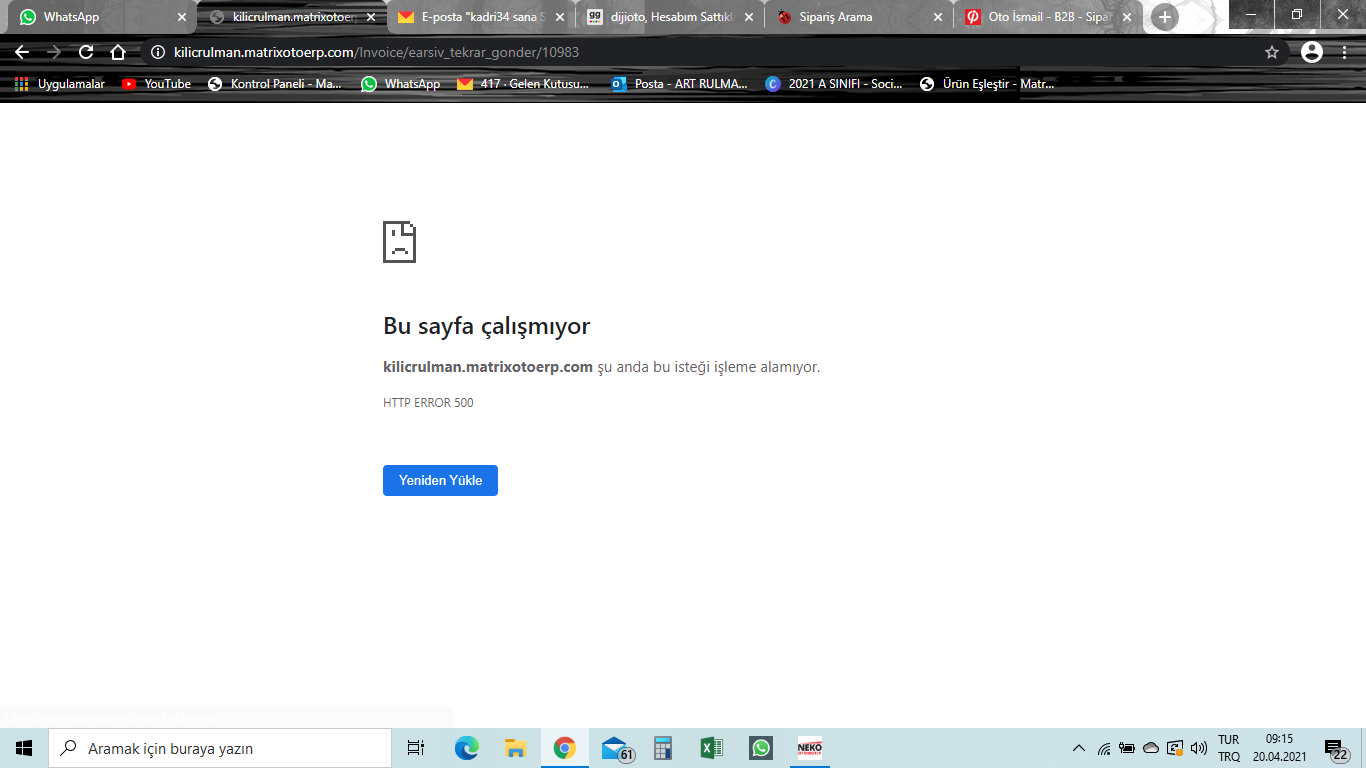The image size is (1366, 768).
Task: Open Excel from the taskbar
Action: [x=711, y=748]
